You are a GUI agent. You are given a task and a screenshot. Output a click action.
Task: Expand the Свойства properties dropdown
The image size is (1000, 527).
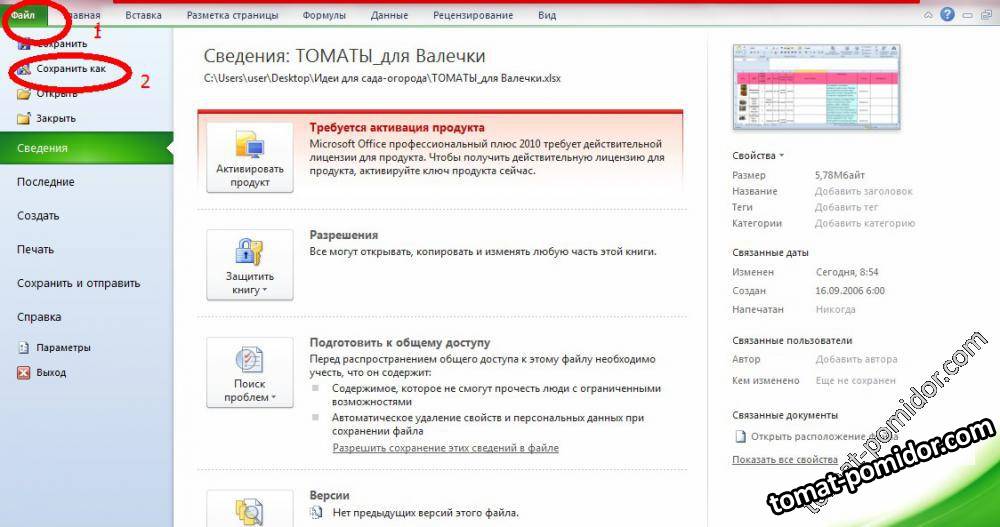click(x=758, y=156)
